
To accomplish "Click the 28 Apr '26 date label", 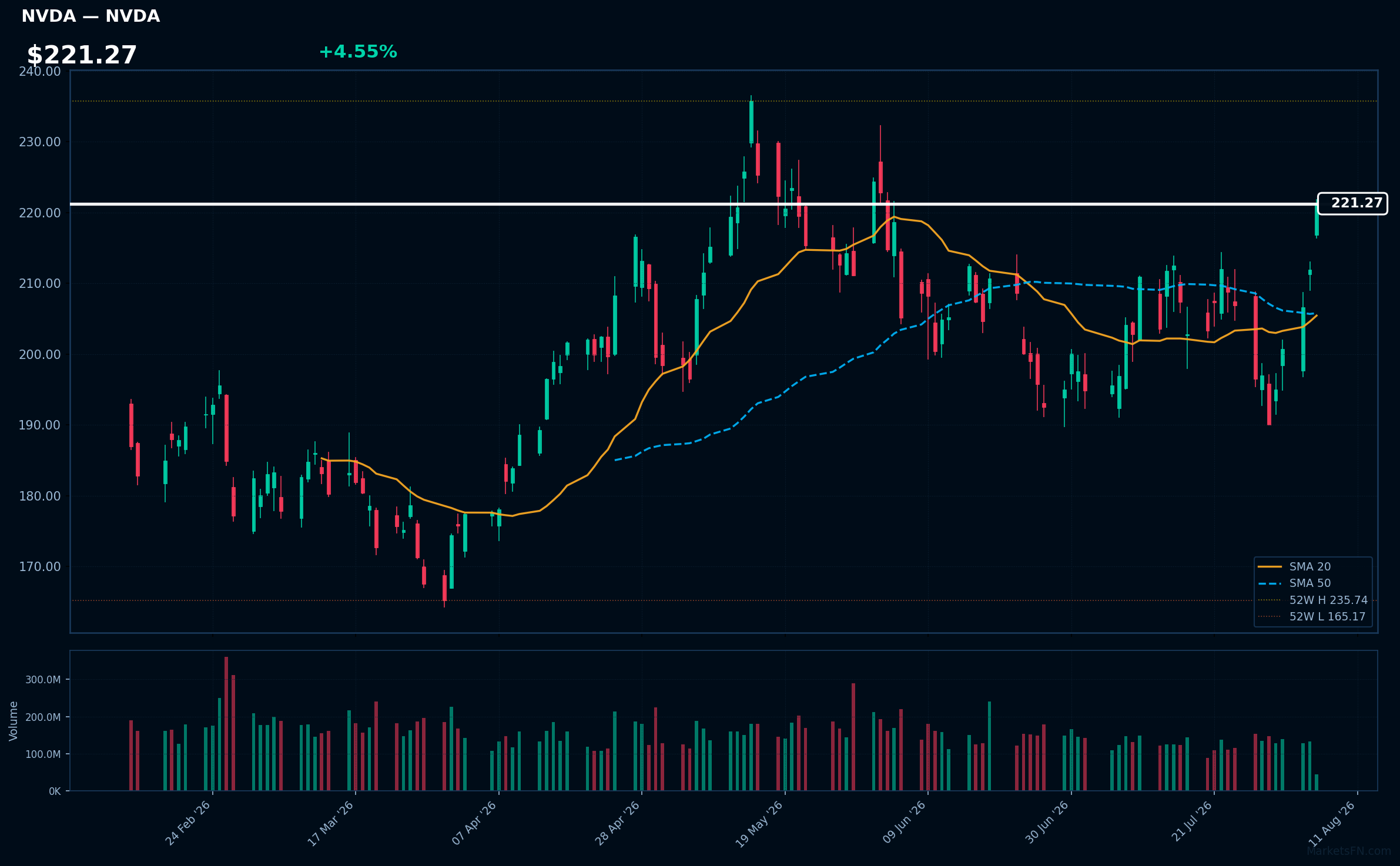I will (617, 824).
